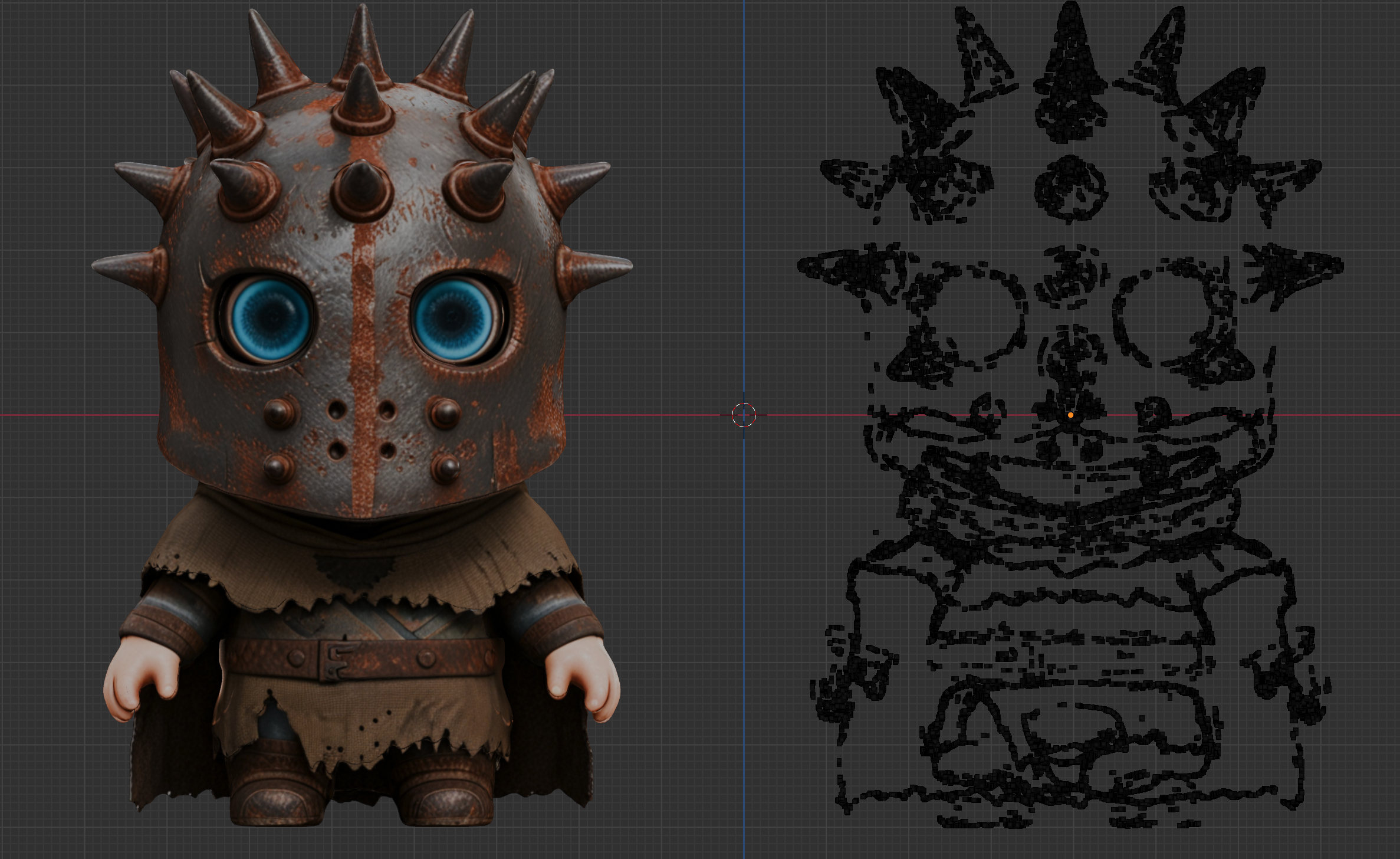Click the belt buckle on the character
The image size is (1400, 859).
[x=337, y=660]
